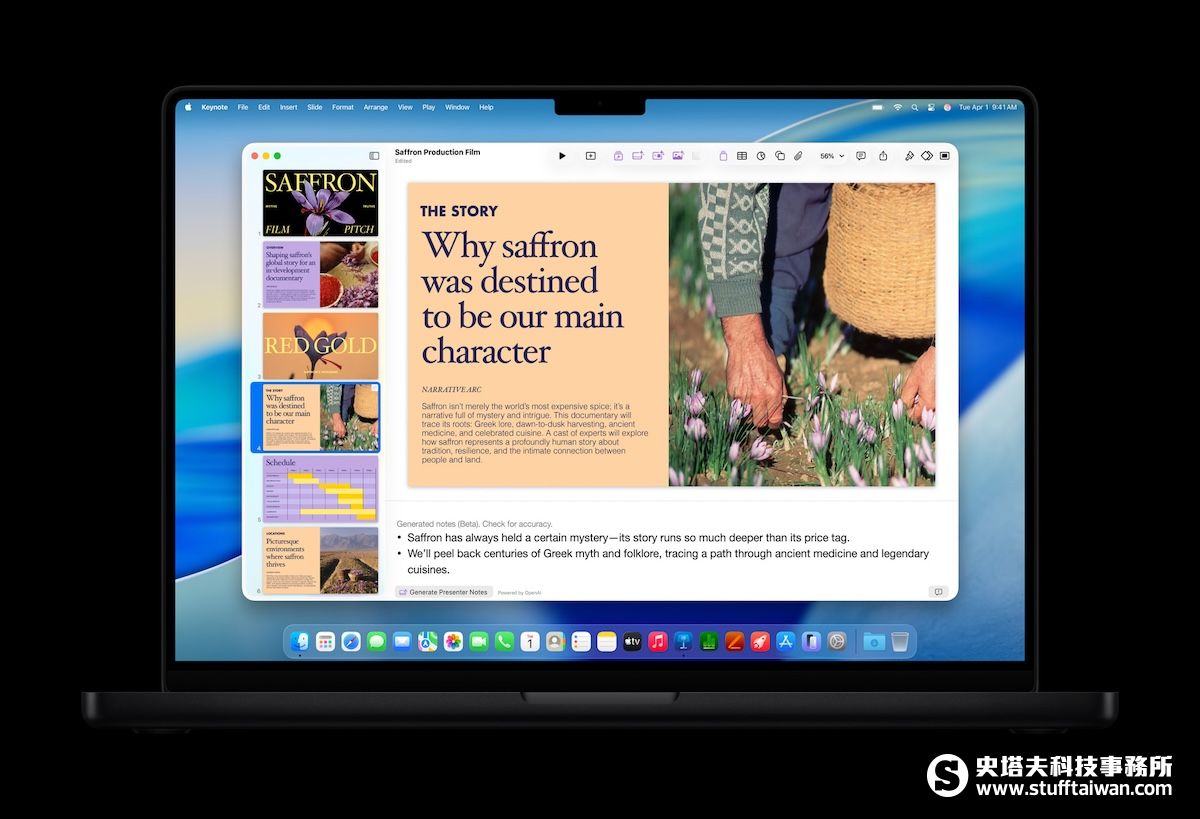
Task: Insert a table from the toolbar
Action: (x=742, y=156)
